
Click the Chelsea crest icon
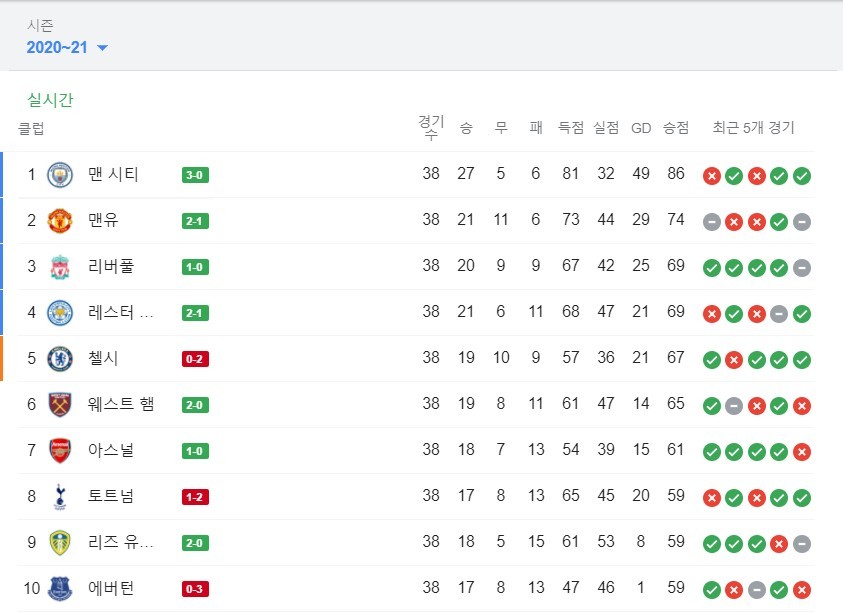pos(60,359)
